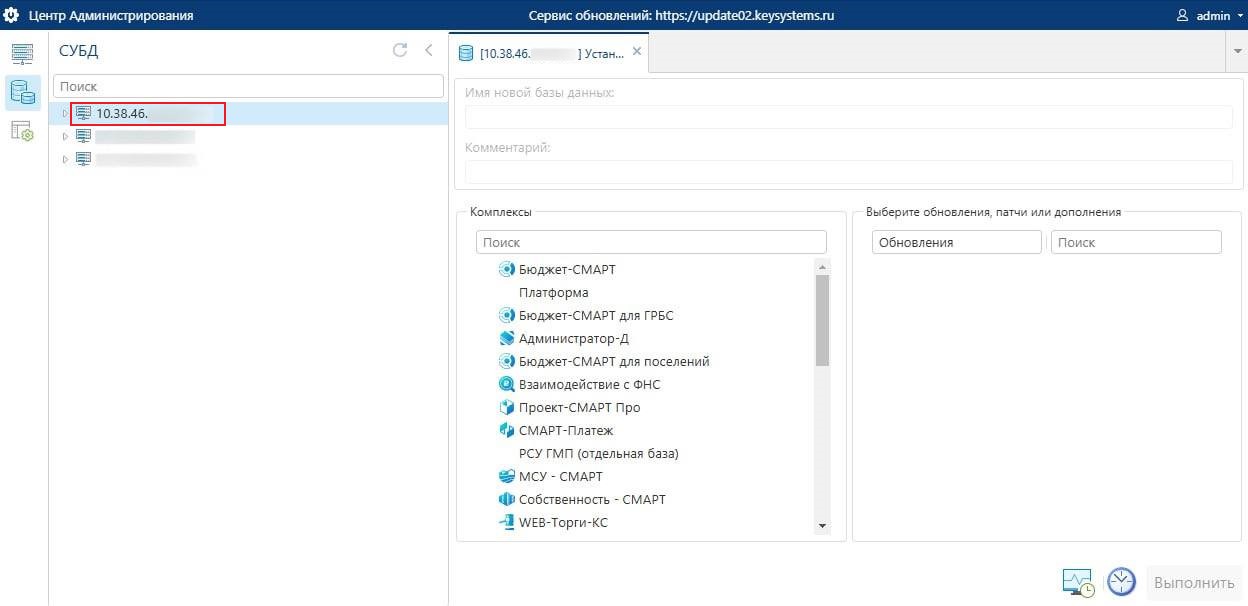Select МСУ - СМАРТ entry

[561, 476]
